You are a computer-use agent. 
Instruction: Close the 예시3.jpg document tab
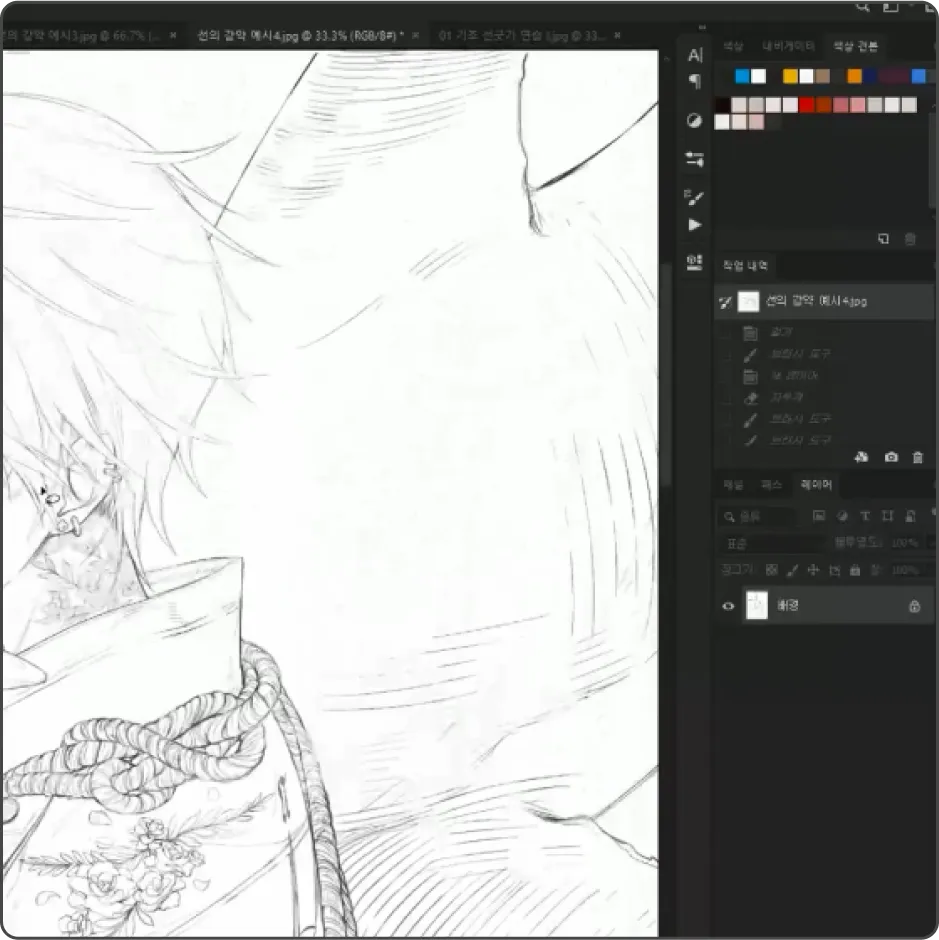click(173, 35)
